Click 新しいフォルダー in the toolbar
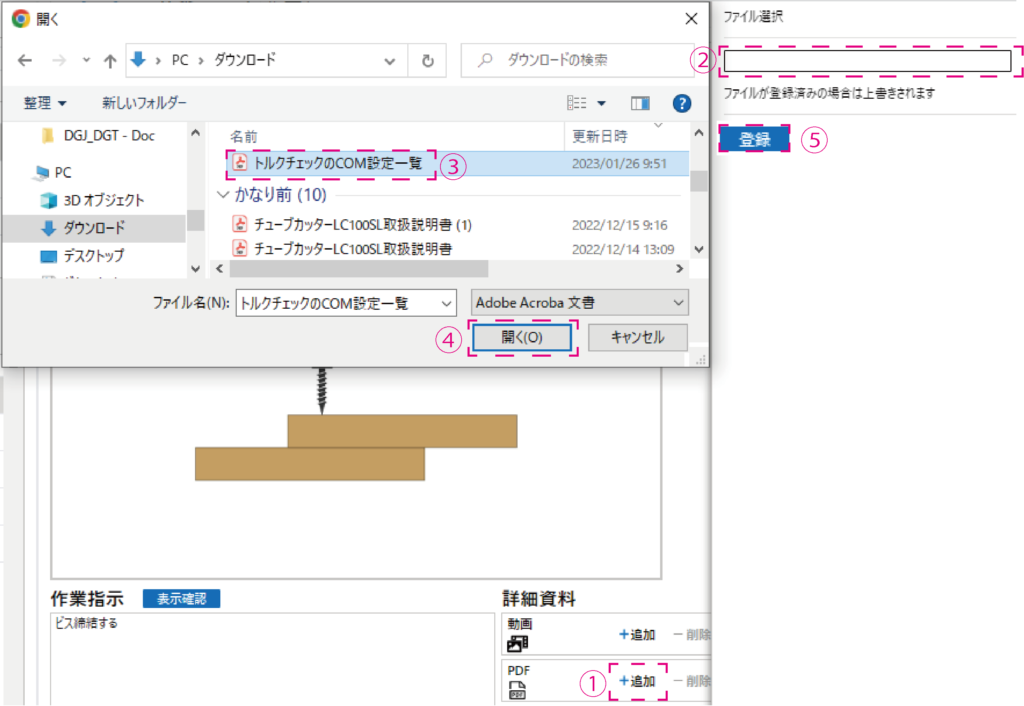 pos(144,103)
